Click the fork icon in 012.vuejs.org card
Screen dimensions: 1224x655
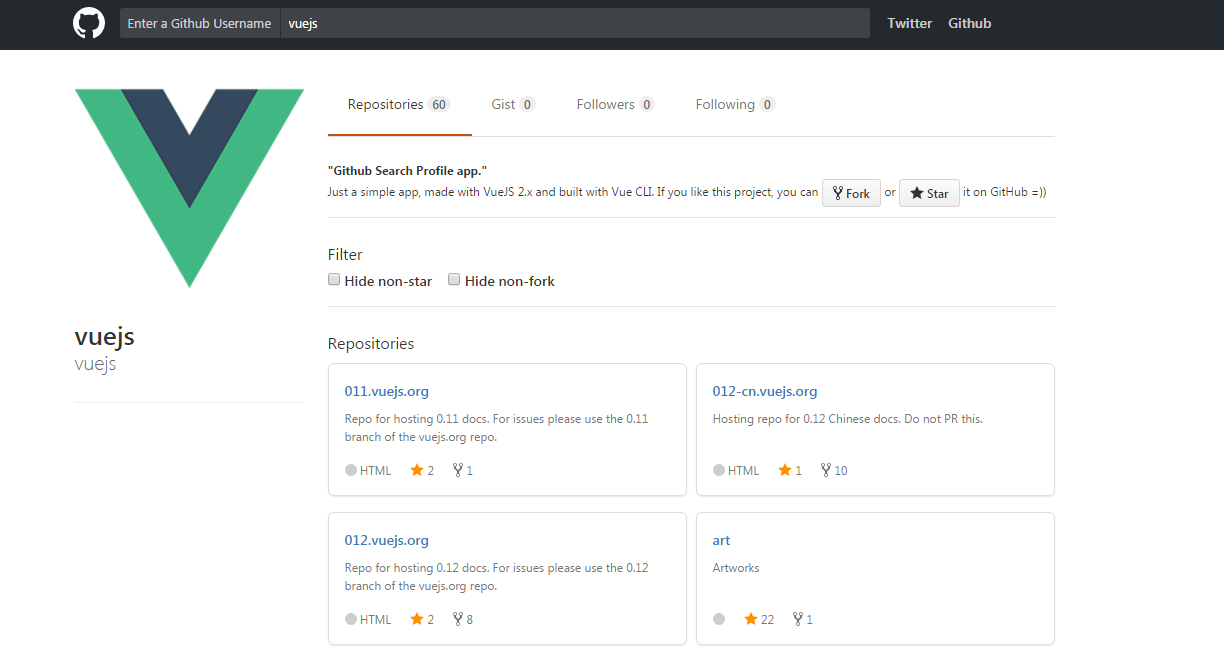458,619
